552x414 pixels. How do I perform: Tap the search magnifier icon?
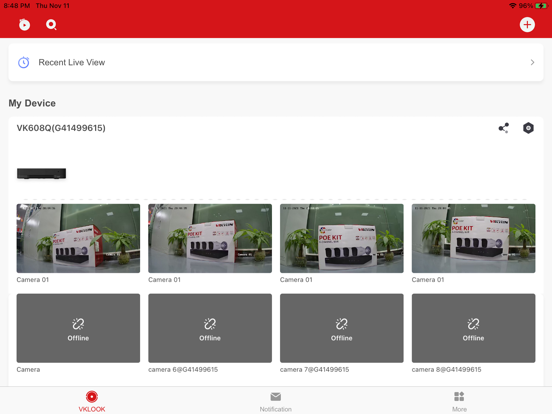tap(51, 25)
